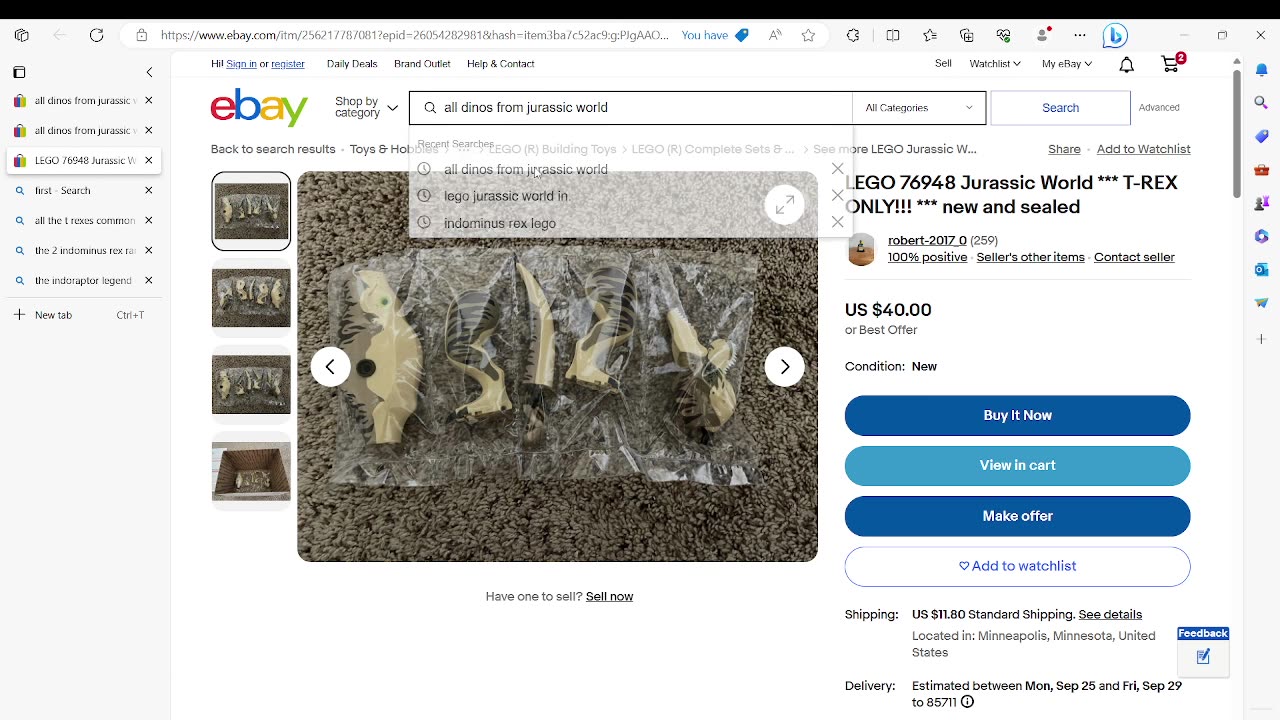Open Back to search results link
The image size is (1280, 720).
pos(273,149)
